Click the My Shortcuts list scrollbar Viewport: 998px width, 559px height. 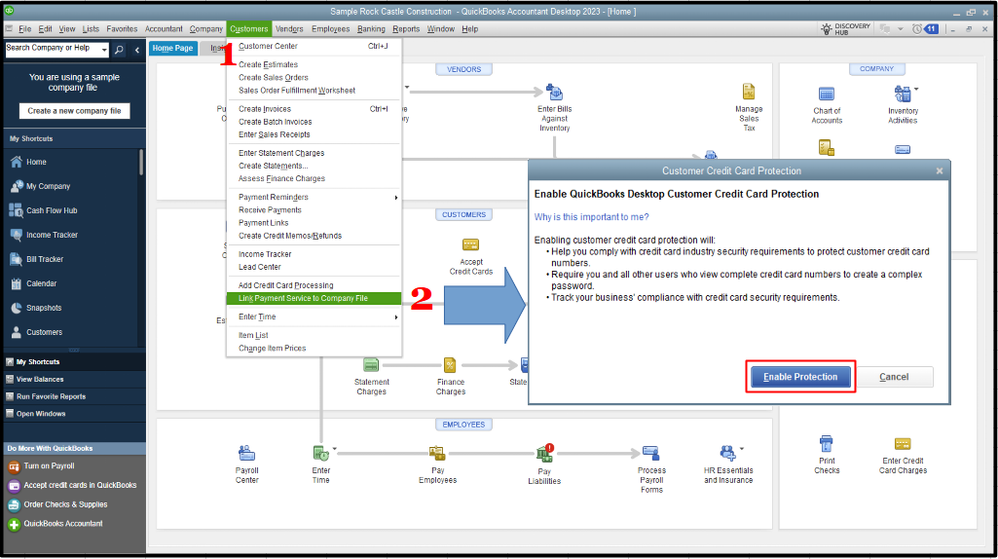(x=141, y=162)
